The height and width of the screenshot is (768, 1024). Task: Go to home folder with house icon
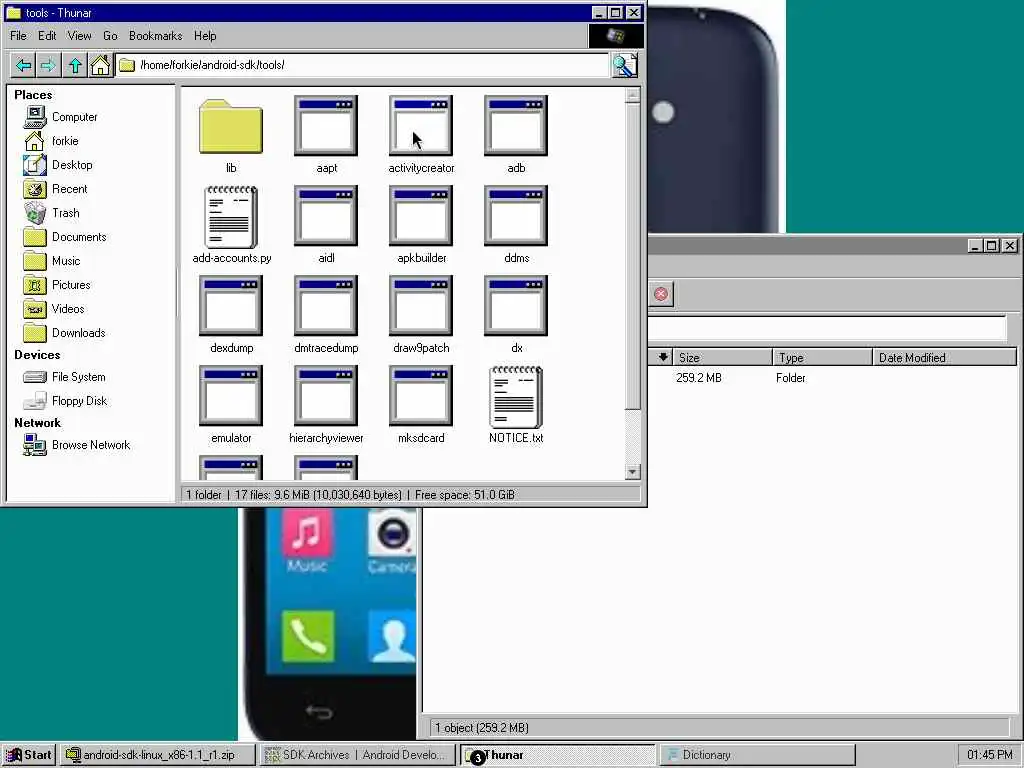click(100, 65)
